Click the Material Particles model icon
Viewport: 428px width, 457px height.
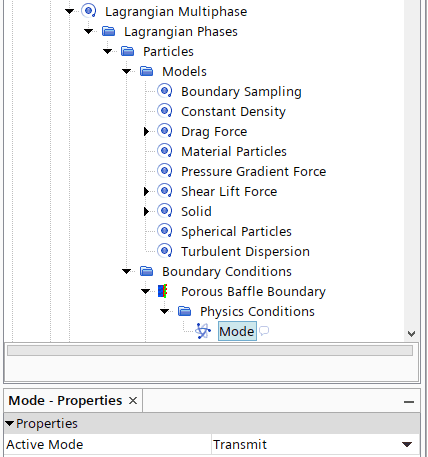click(165, 151)
